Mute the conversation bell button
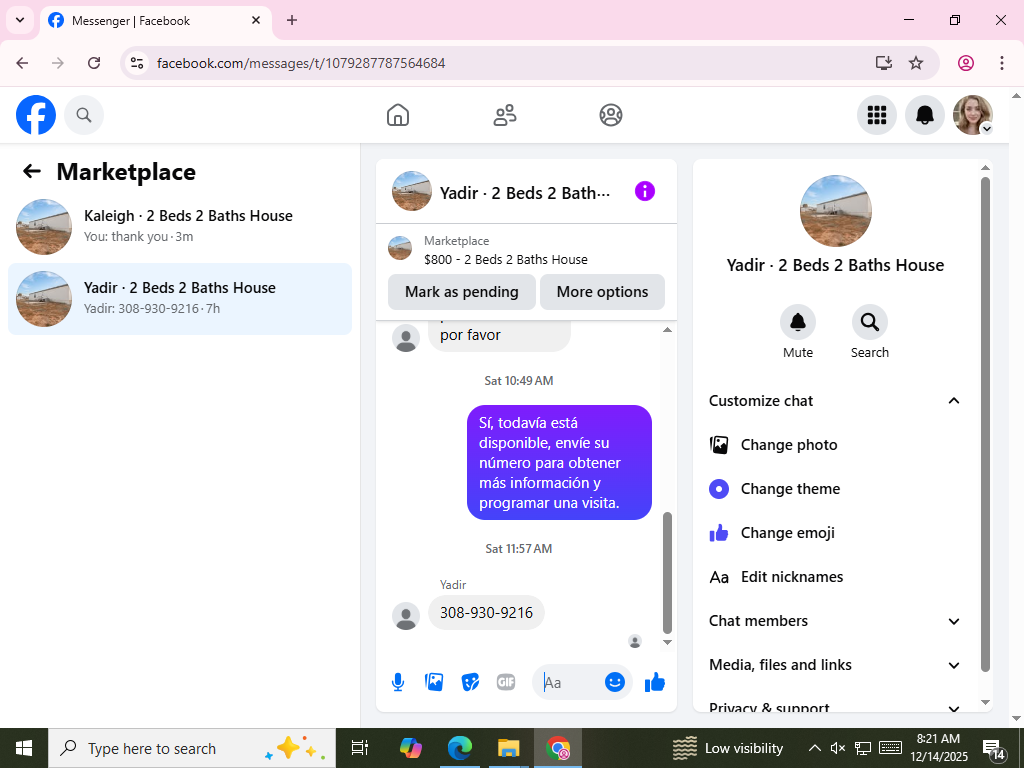 tap(798, 323)
